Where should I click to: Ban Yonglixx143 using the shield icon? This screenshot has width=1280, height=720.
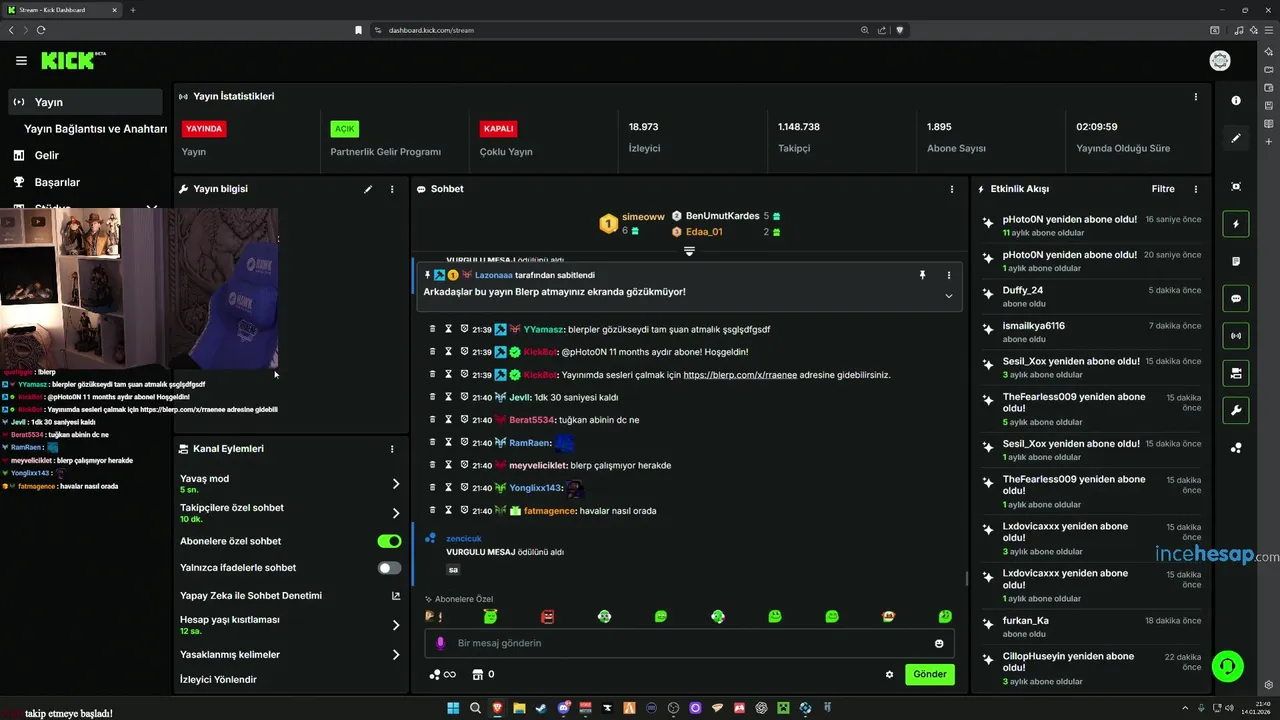tap(464, 488)
